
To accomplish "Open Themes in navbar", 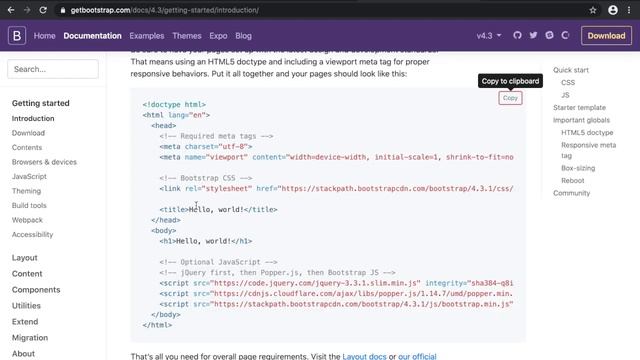I will [x=187, y=36].
